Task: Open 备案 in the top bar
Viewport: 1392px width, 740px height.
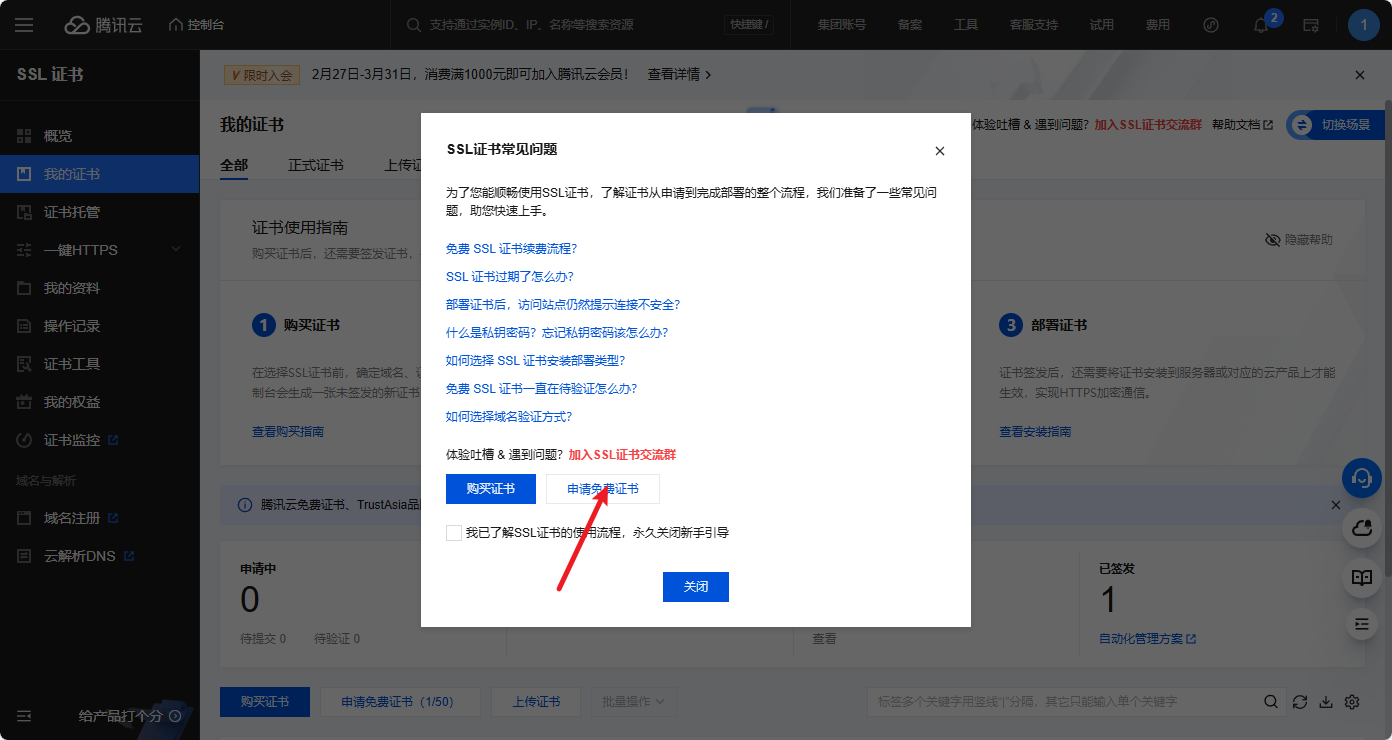Action: pyautogui.click(x=910, y=25)
